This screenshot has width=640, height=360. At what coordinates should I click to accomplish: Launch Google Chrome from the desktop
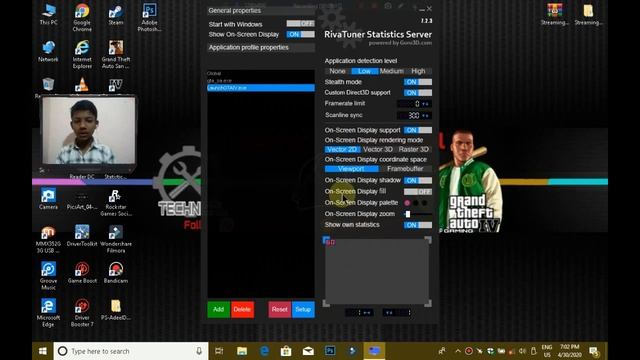click(x=82, y=17)
